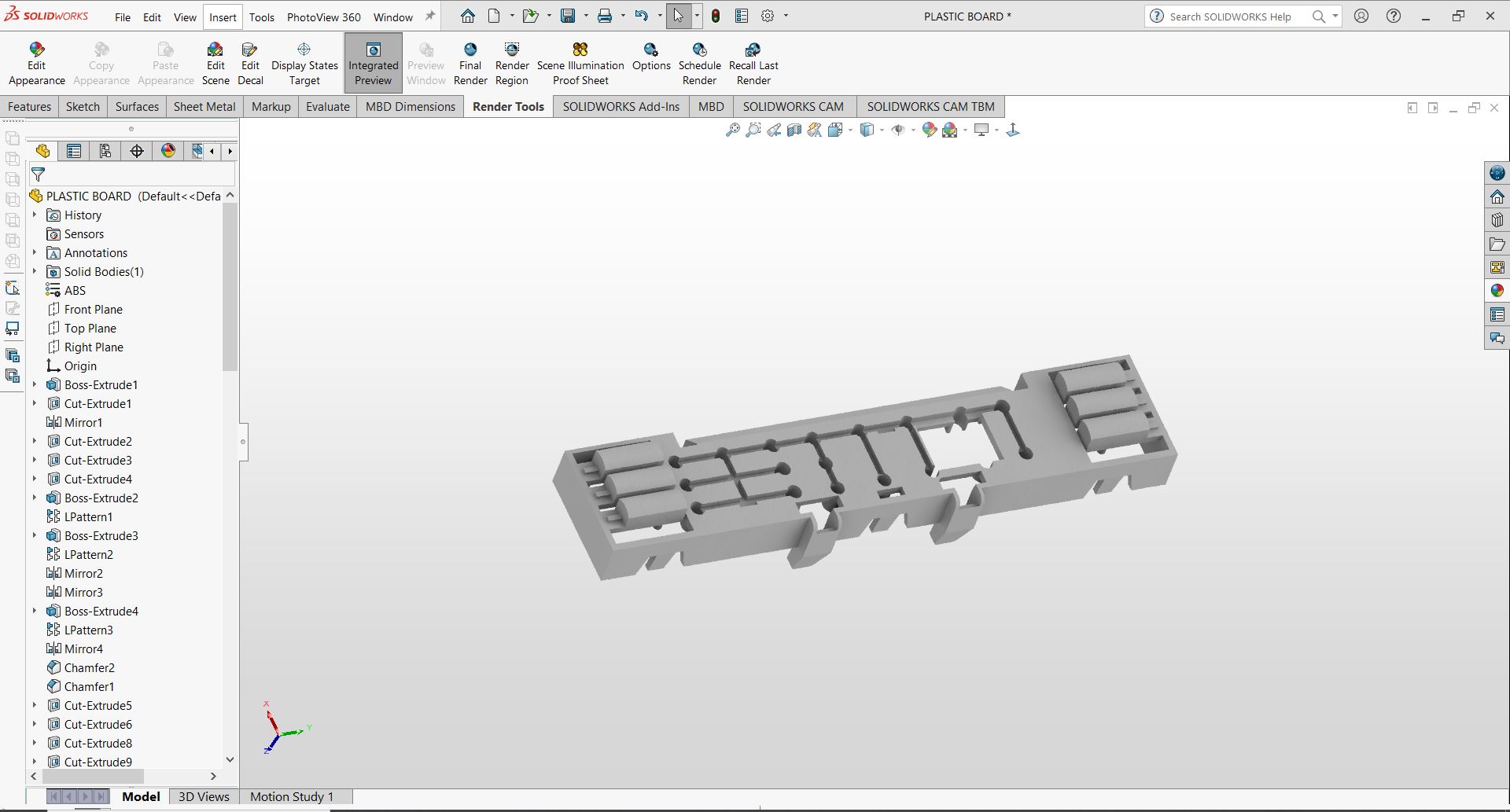Open ConfigurationManager tab
The height and width of the screenshot is (812, 1510).
point(105,151)
